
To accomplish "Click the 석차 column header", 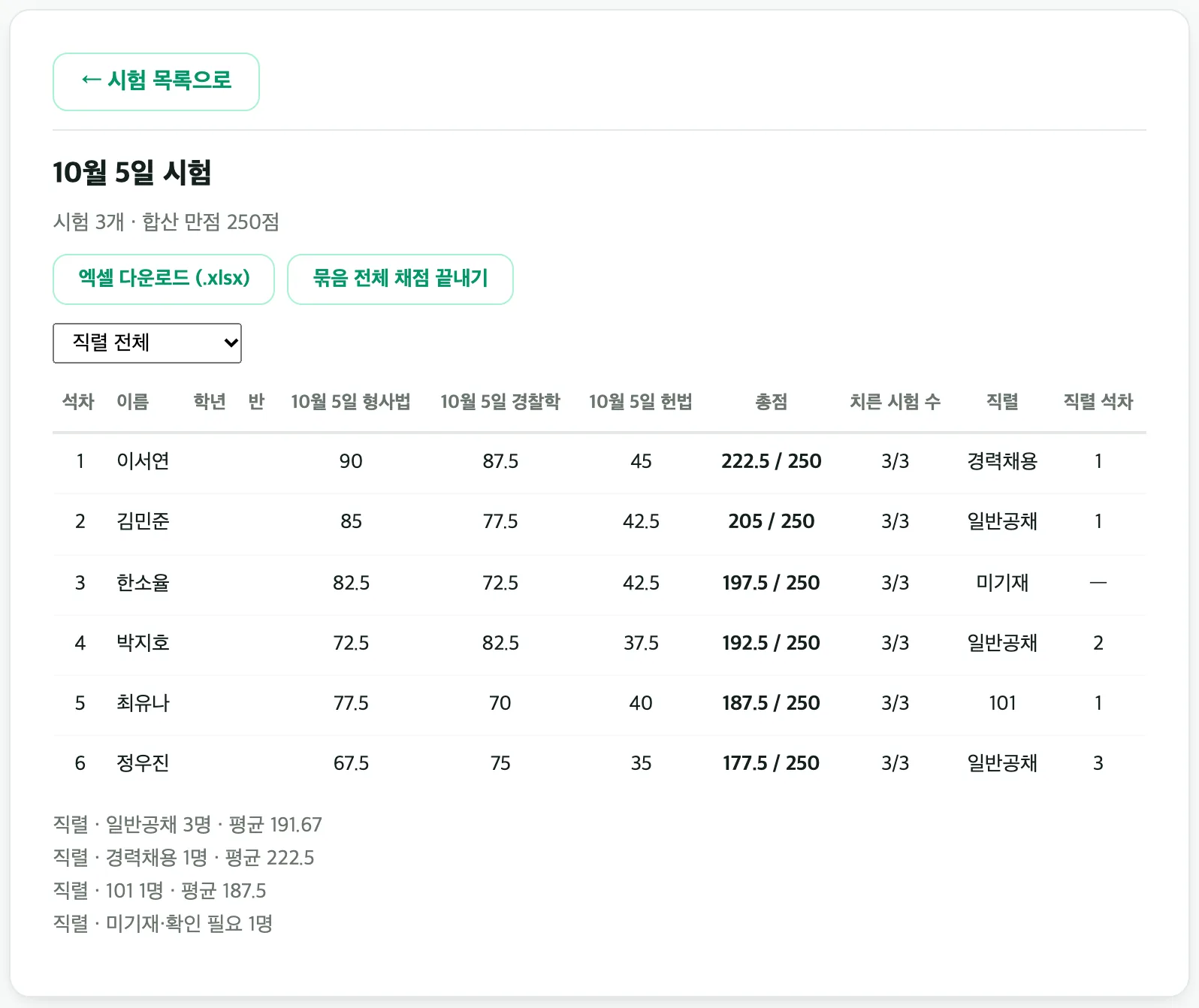I will click(78, 402).
